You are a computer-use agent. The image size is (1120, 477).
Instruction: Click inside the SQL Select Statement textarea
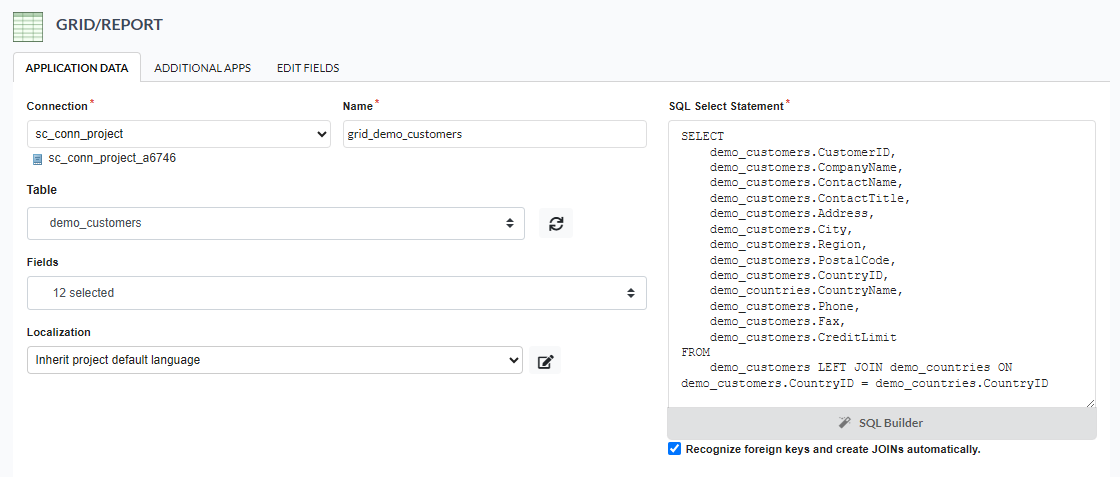click(x=881, y=264)
